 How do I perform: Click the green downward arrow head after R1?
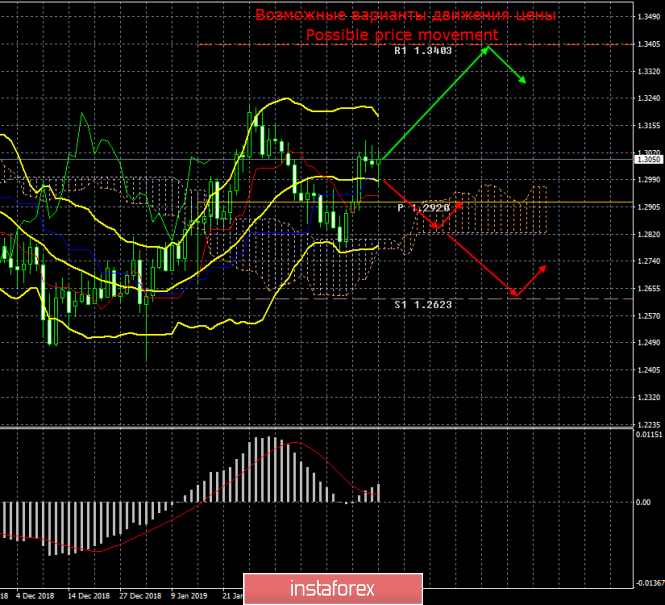coord(523,80)
